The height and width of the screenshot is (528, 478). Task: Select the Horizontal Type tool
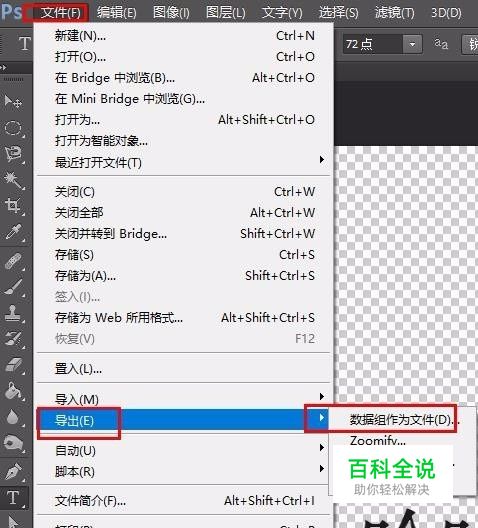coord(13,497)
